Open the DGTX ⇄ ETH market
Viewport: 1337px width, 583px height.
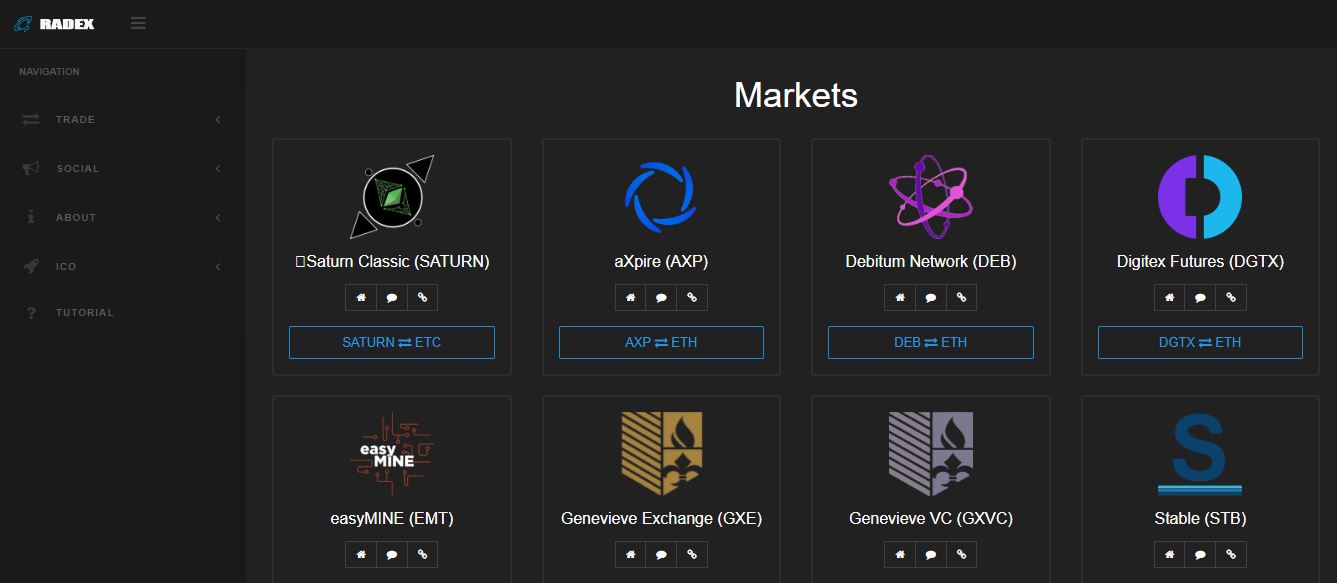[1200, 342]
